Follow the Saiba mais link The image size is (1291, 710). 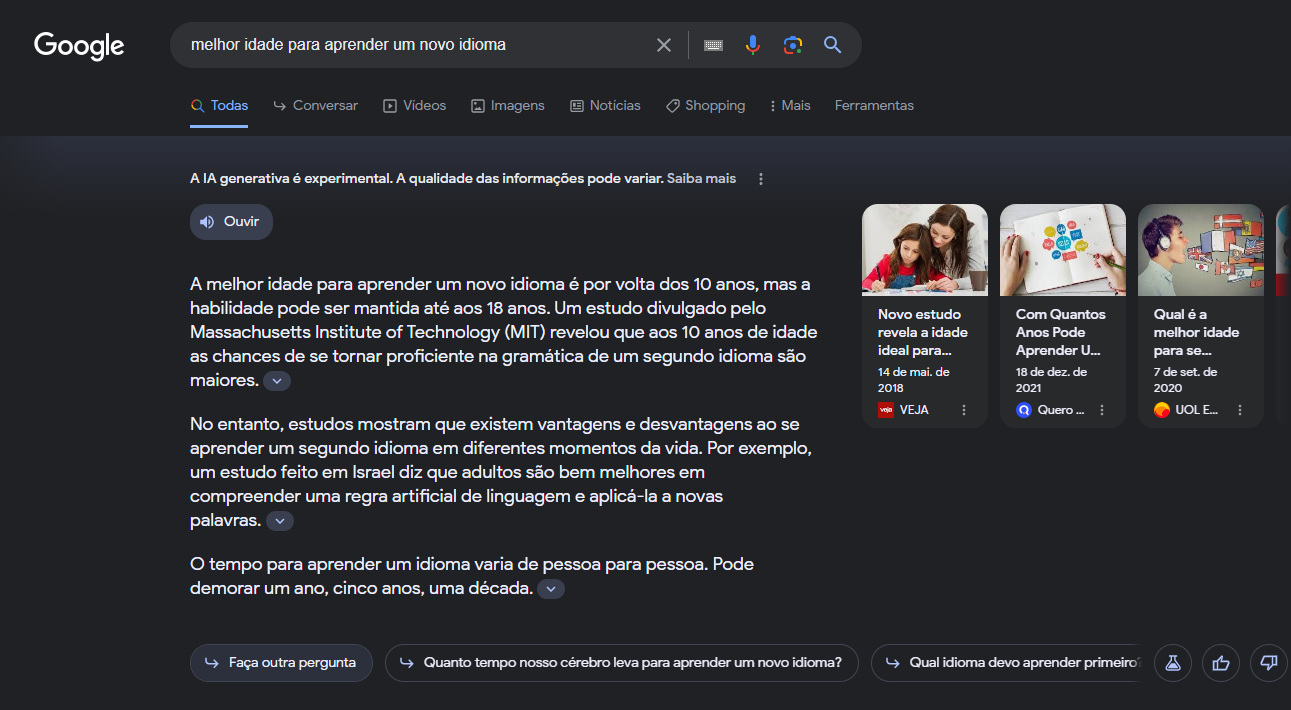click(701, 179)
